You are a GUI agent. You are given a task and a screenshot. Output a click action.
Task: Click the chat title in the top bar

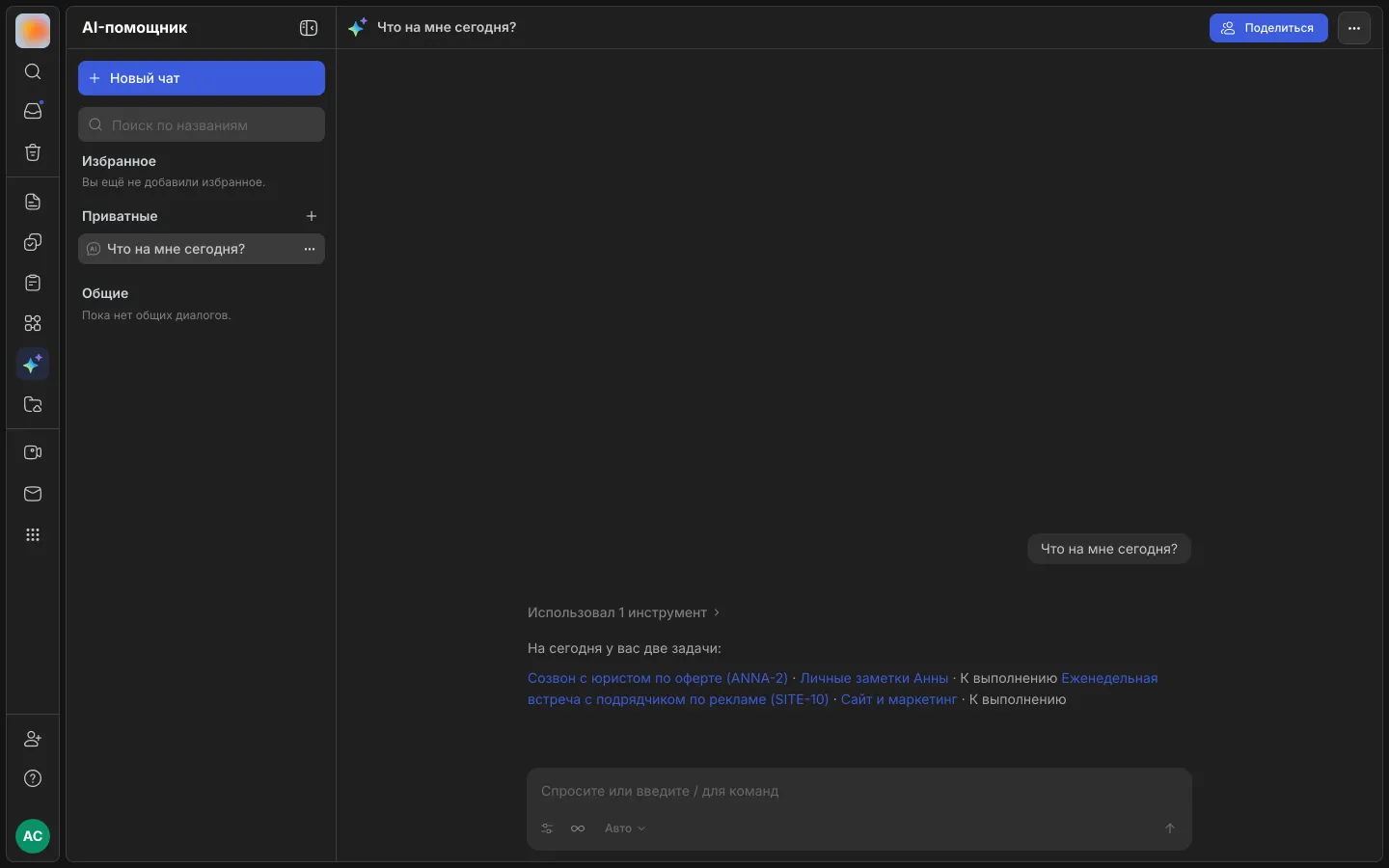pyautogui.click(x=447, y=28)
